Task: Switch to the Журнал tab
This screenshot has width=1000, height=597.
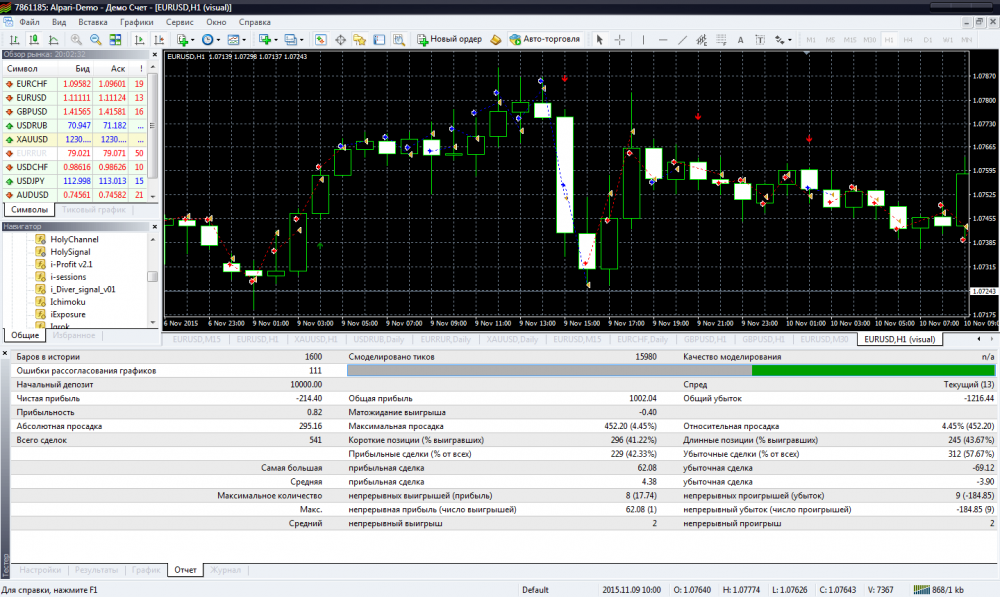Action: [226, 570]
